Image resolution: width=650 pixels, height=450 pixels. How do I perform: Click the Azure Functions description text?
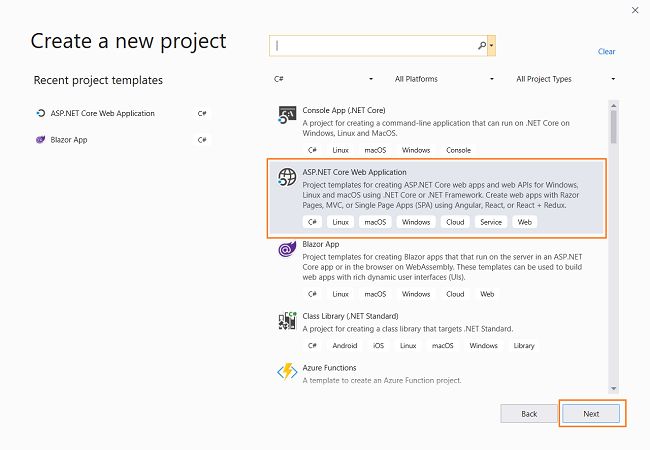tap(381, 380)
